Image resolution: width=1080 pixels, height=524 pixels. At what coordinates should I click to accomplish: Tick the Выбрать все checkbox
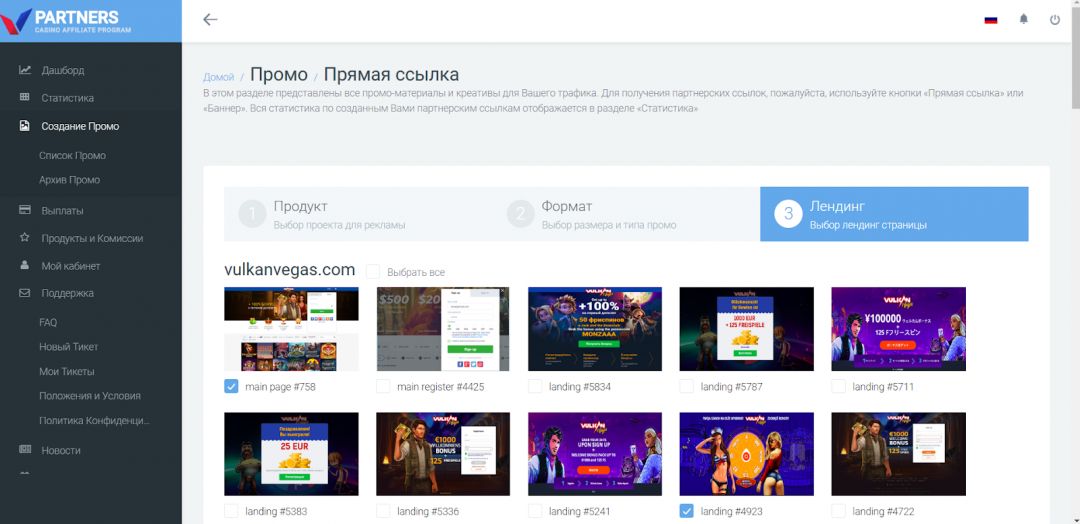click(x=373, y=272)
